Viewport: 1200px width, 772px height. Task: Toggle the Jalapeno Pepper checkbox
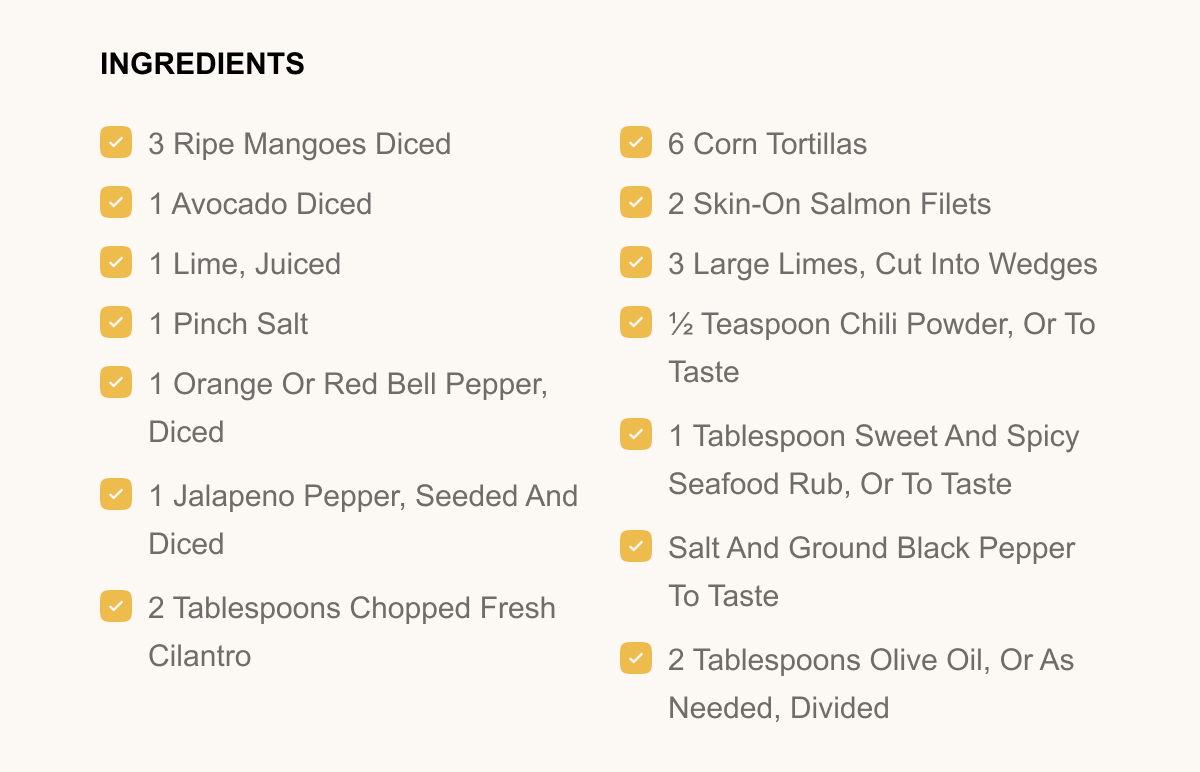[116, 494]
